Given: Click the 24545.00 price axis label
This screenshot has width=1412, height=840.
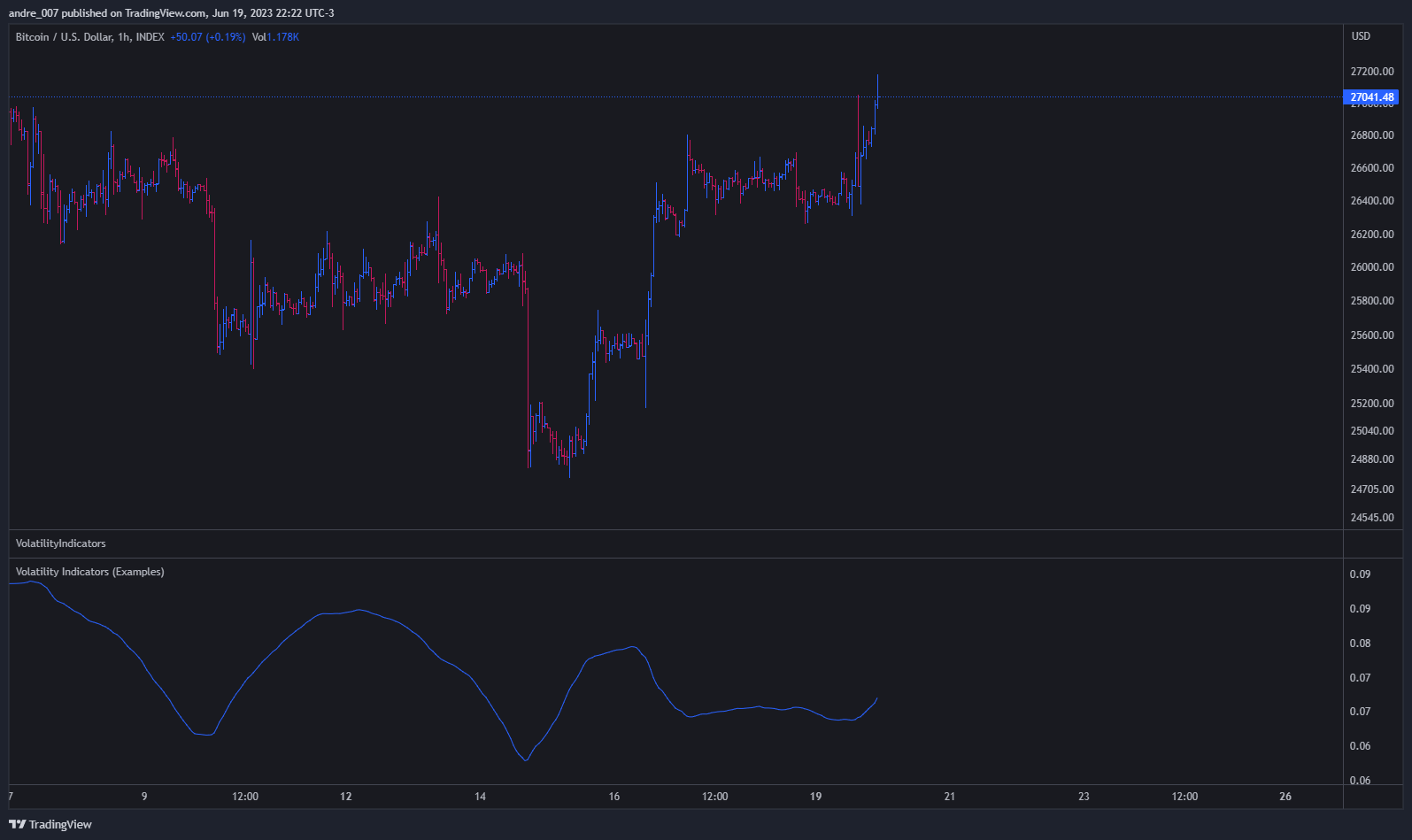Looking at the screenshot, I should tap(1372, 518).
